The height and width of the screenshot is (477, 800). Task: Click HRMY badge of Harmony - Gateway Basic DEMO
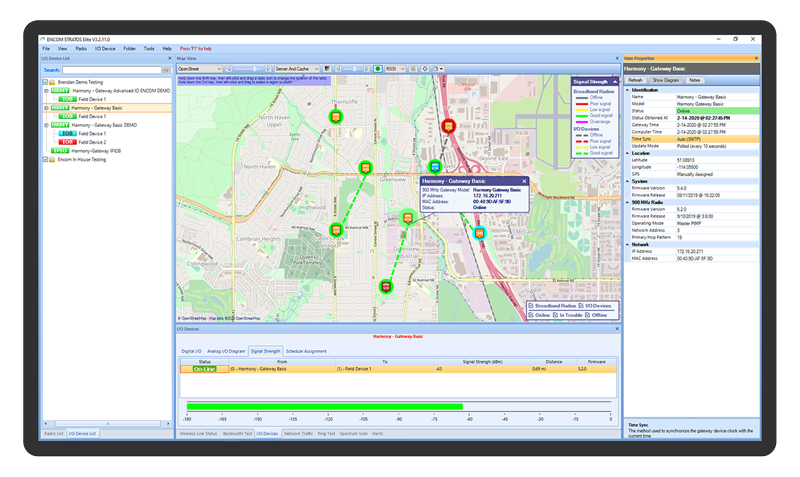[60, 125]
